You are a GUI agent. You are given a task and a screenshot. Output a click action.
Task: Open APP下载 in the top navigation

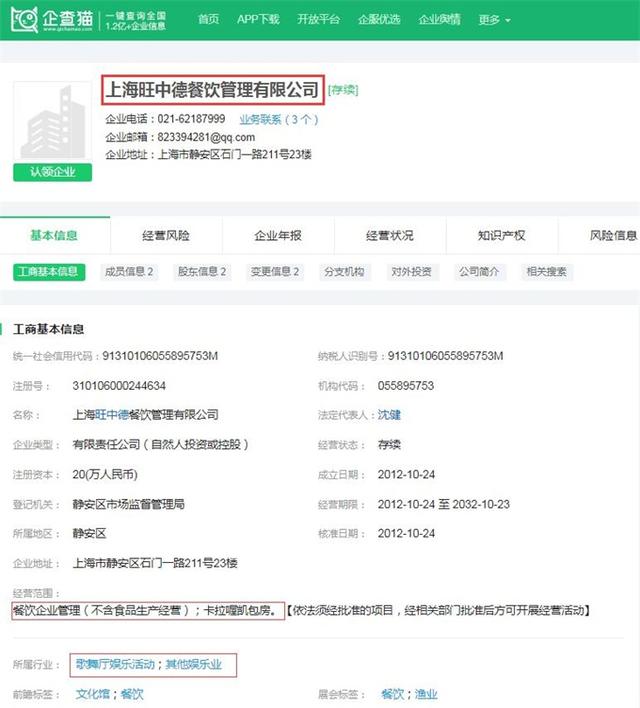pyautogui.click(x=258, y=19)
